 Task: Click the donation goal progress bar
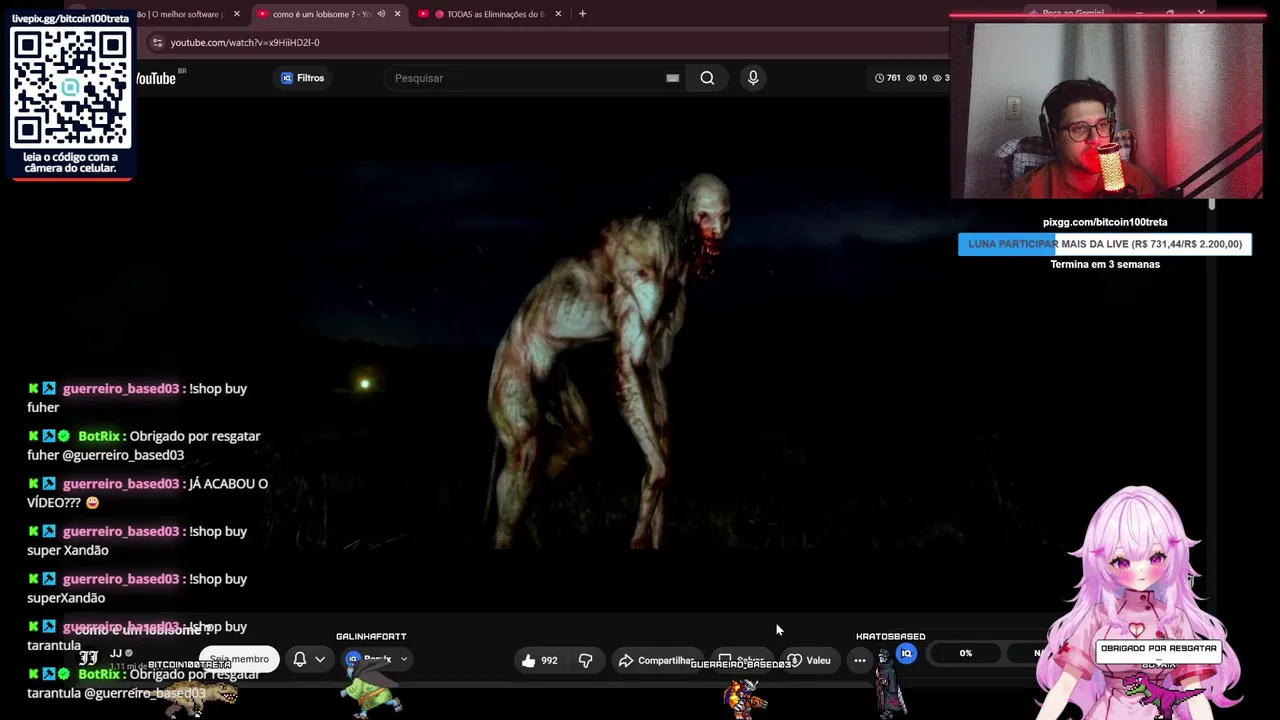(1105, 244)
